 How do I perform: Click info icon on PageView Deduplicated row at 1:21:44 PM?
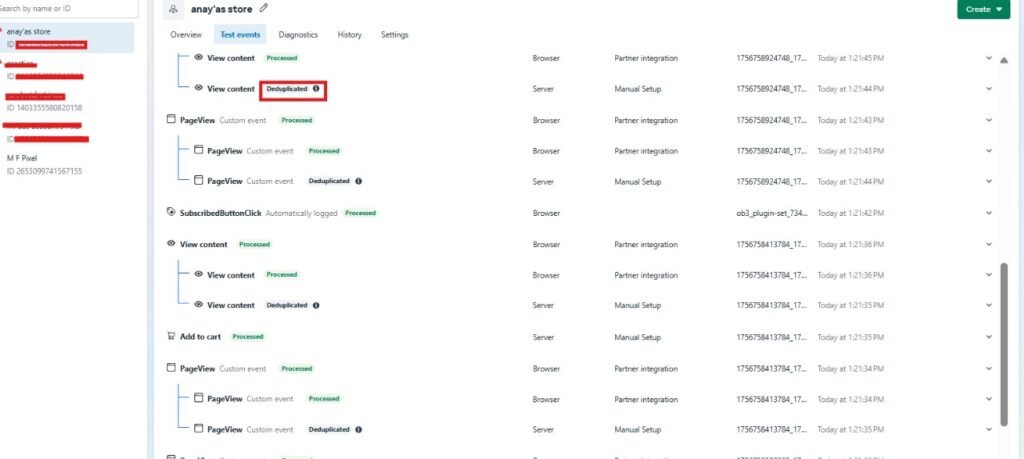358,181
